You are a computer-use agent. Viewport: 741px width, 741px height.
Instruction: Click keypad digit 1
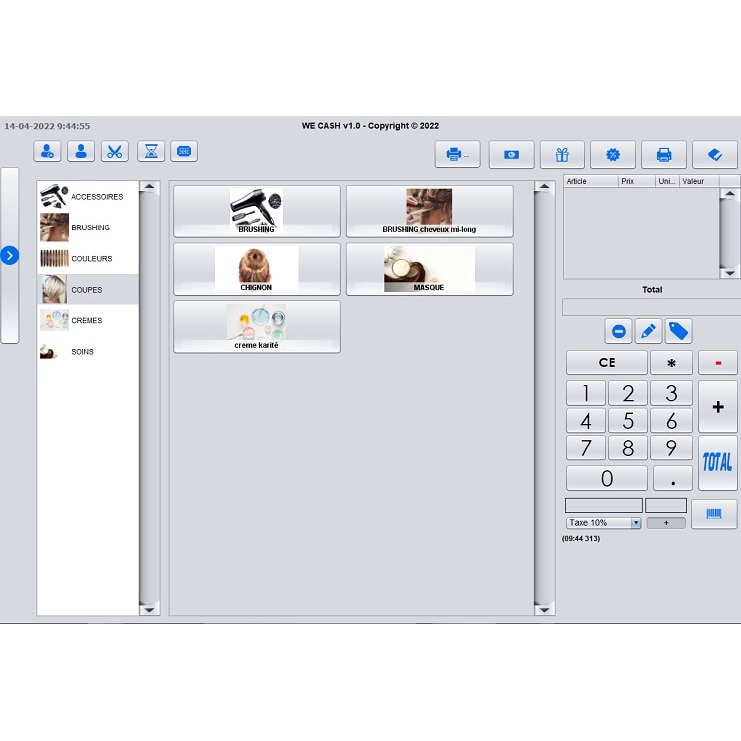[x=586, y=393]
